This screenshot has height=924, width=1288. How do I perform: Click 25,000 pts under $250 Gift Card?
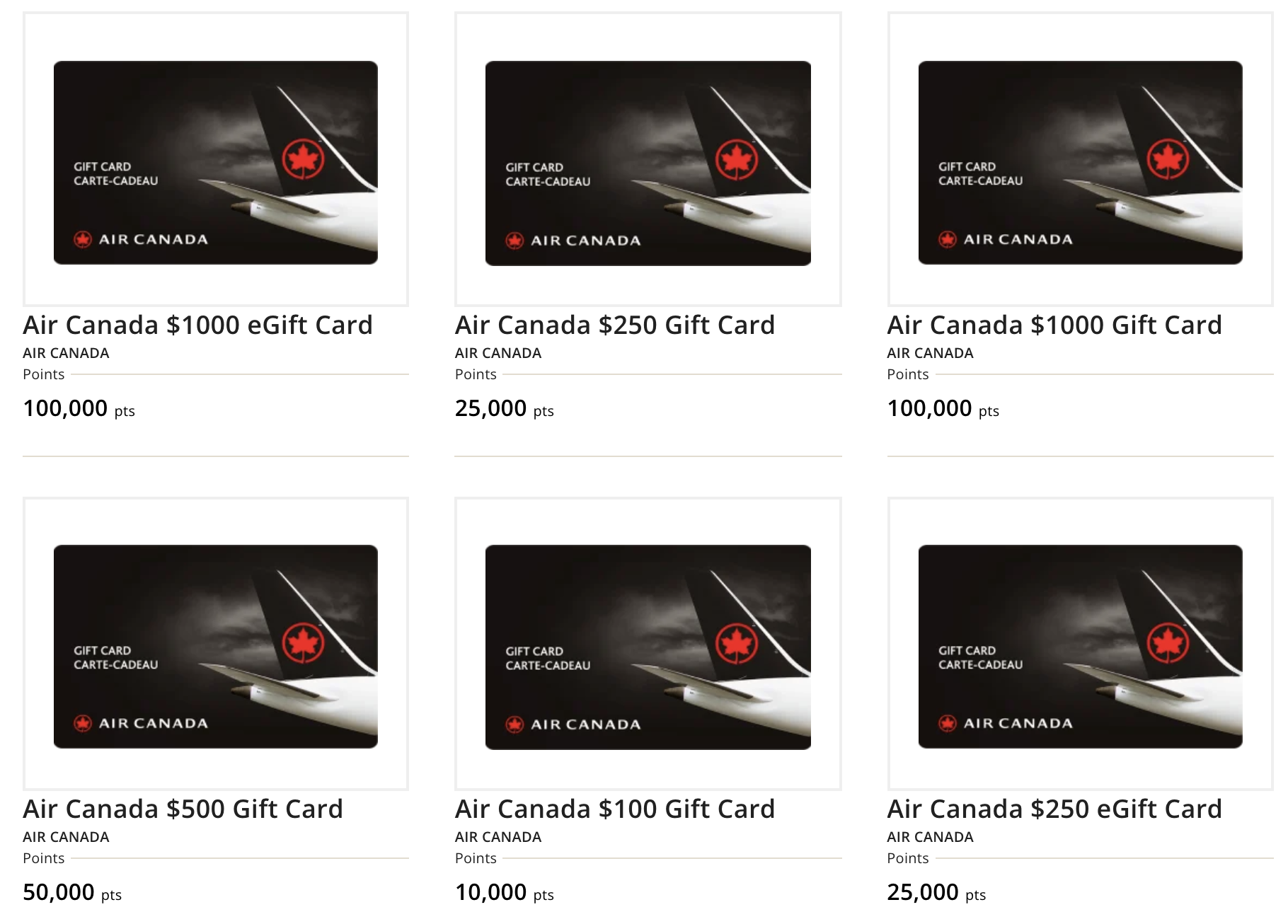point(504,409)
